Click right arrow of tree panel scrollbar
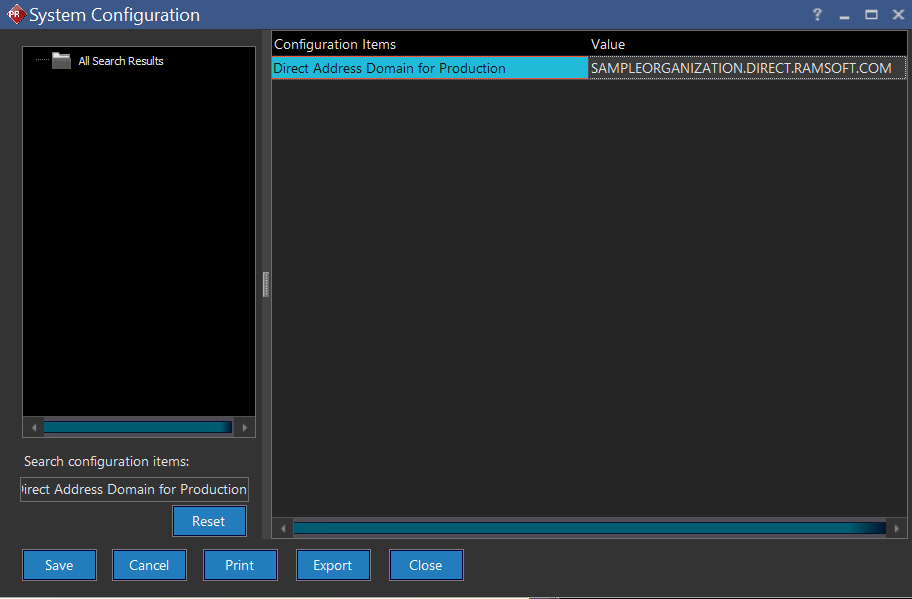 [x=245, y=427]
